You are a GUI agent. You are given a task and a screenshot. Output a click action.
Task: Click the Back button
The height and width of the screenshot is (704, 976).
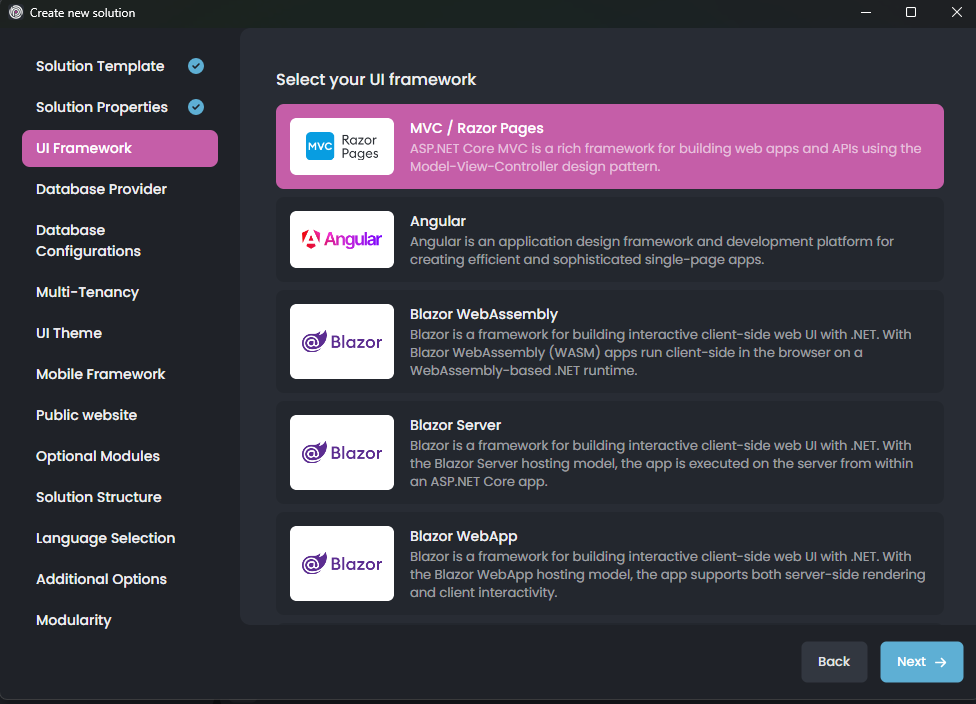[834, 661]
